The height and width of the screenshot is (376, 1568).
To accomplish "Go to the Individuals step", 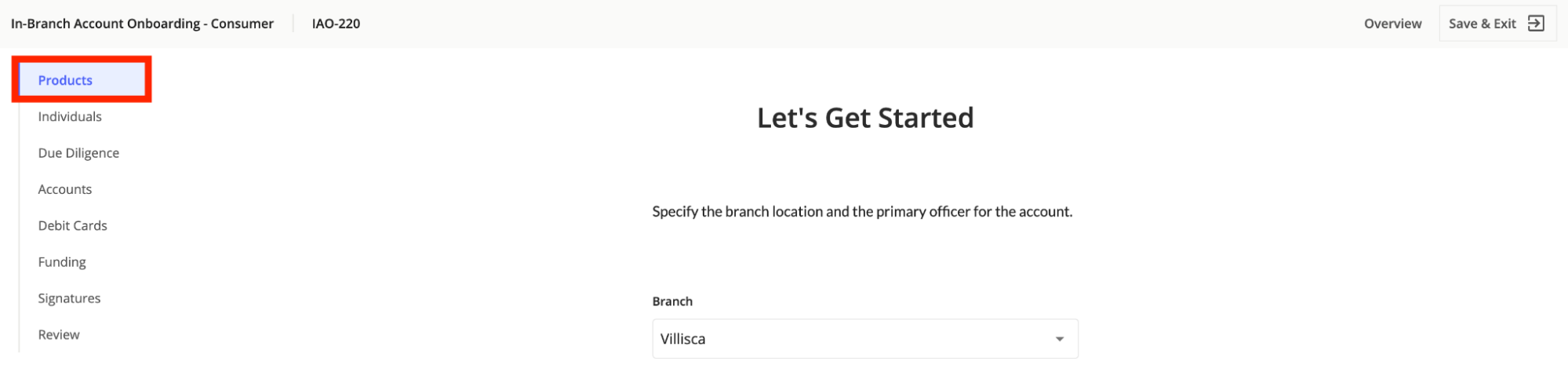I will coord(70,116).
